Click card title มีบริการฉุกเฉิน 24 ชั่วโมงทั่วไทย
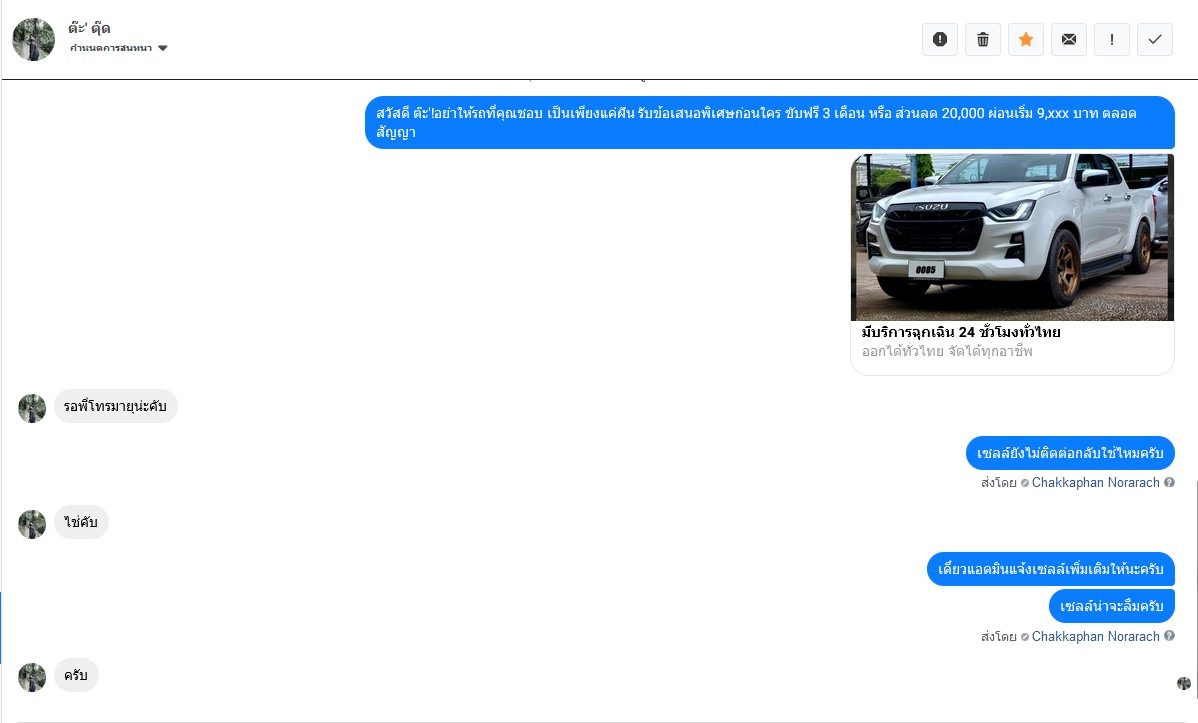The image size is (1198, 723). coord(961,332)
